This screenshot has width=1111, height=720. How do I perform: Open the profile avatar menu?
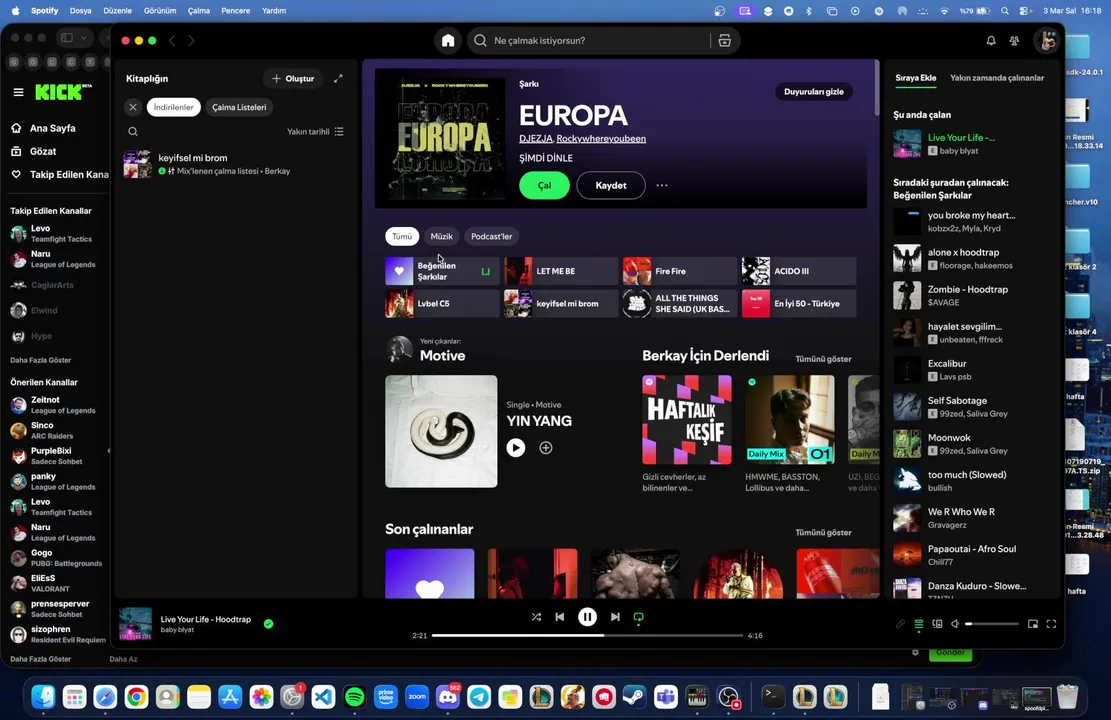click(x=1047, y=41)
